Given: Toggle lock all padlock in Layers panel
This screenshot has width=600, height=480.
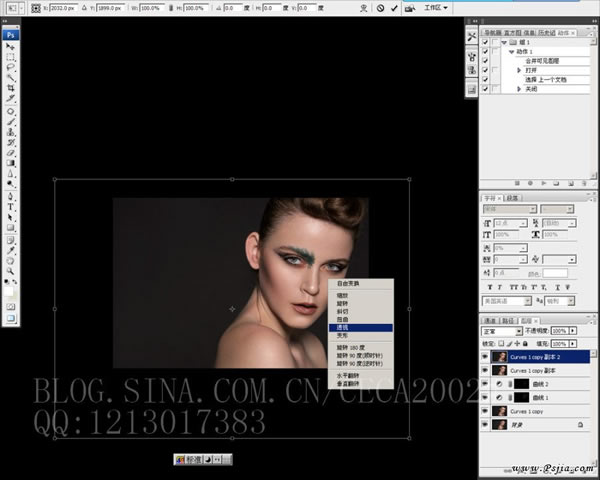Looking at the screenshot, I should (x=525, y=344).
